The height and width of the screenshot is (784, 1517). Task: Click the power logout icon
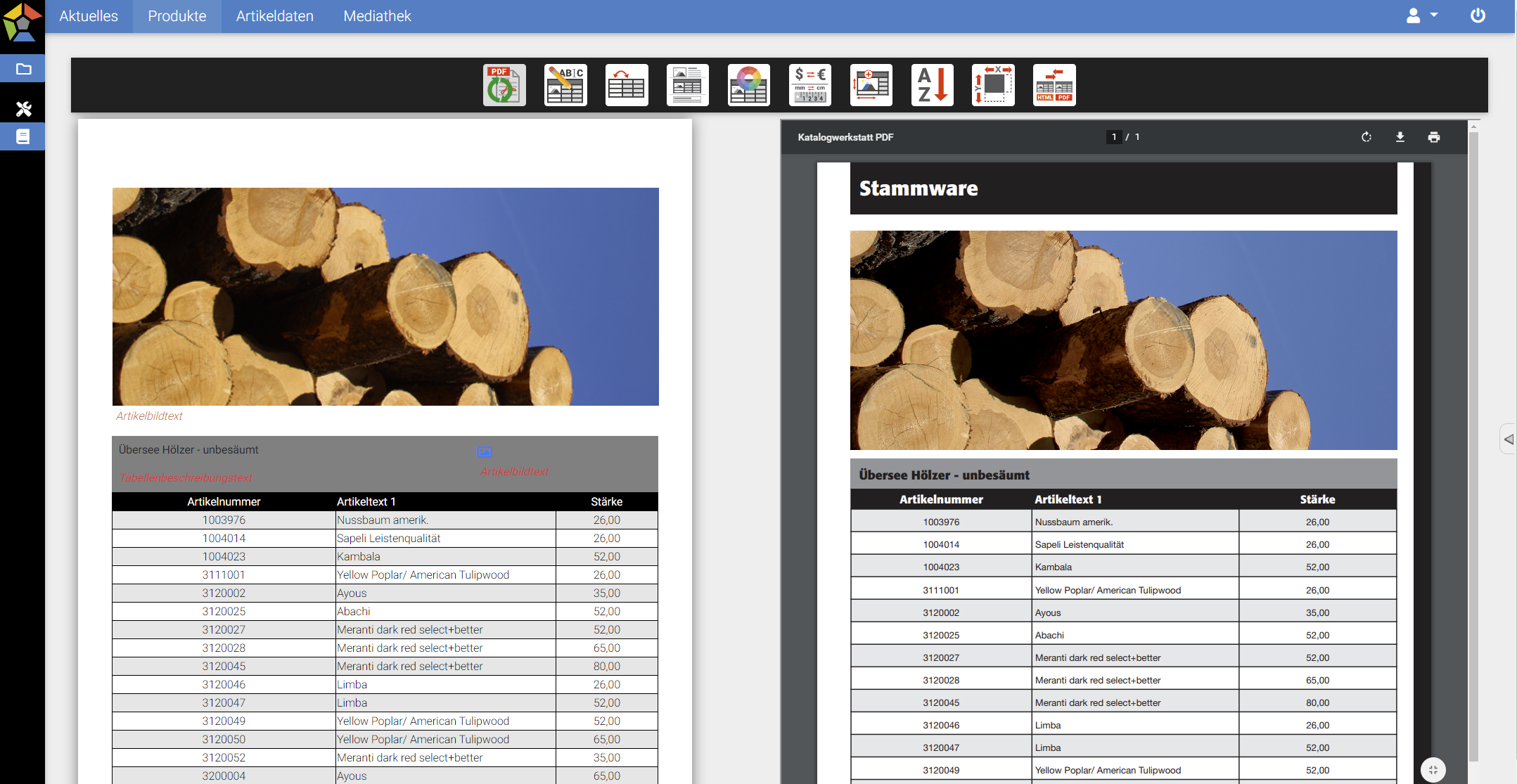pos(1478,15)
